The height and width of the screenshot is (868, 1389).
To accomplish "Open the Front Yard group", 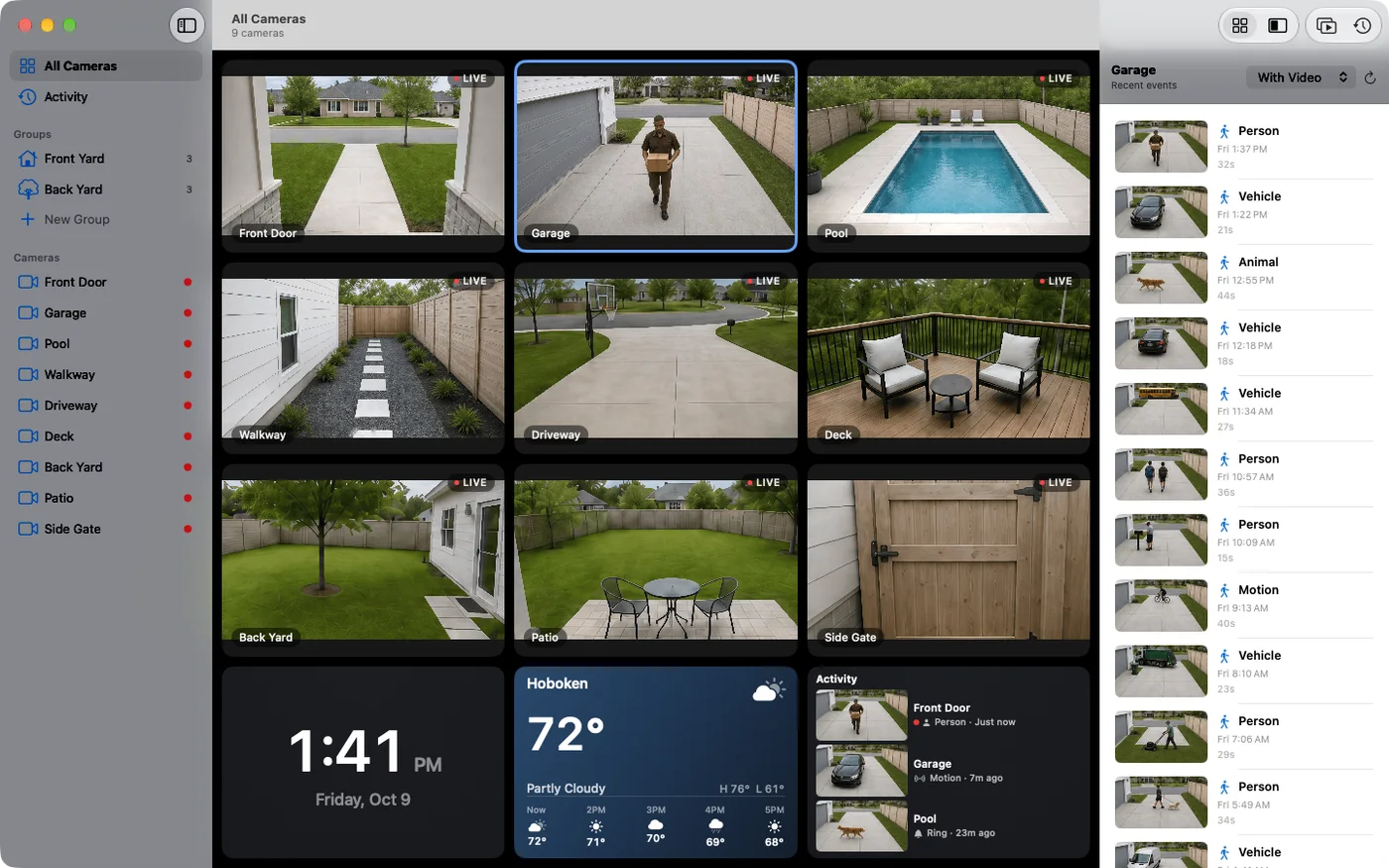I will [106, 159].
